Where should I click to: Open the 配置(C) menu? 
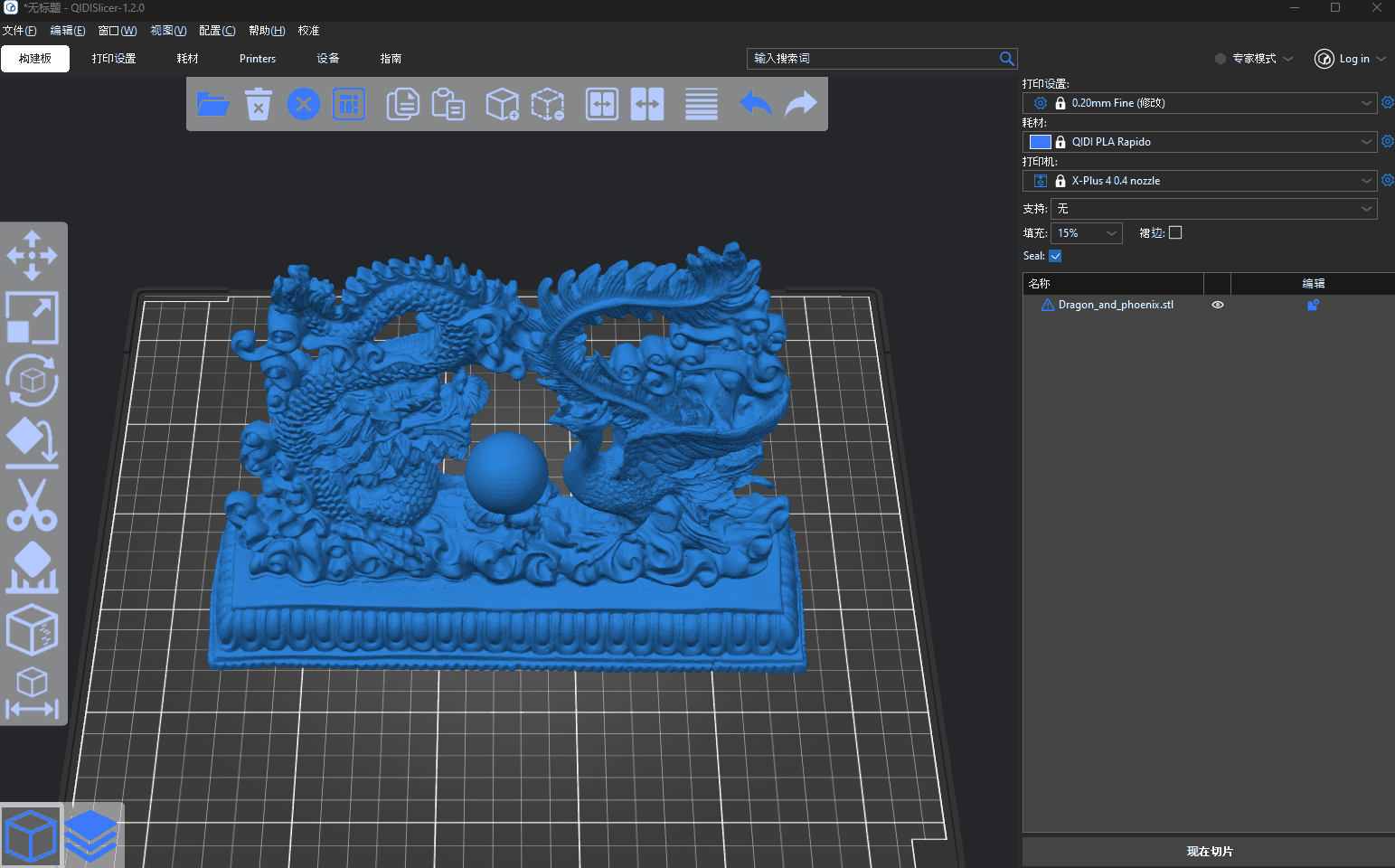coord(217,31)
